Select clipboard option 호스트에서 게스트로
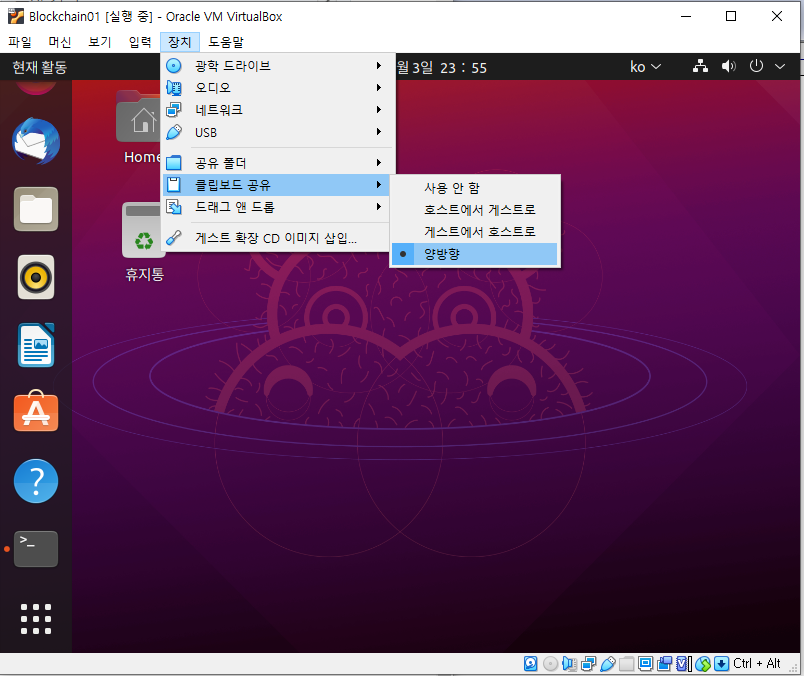 [475, 210]
